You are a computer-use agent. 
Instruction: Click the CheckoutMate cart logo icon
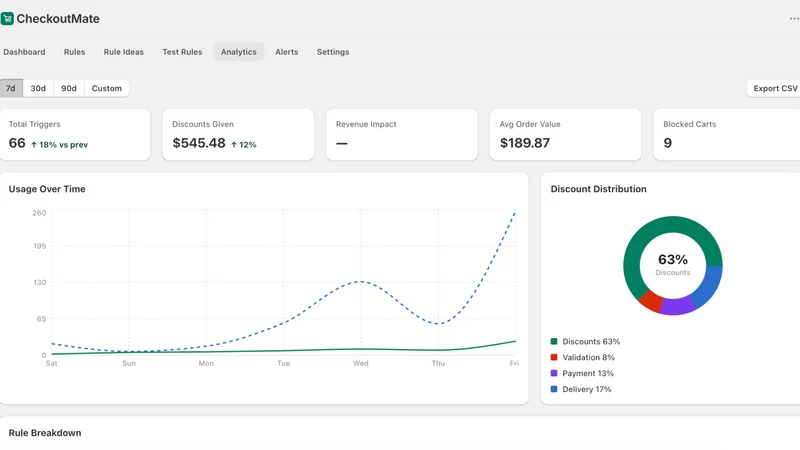pyautogui.click(x=7, y=19)
